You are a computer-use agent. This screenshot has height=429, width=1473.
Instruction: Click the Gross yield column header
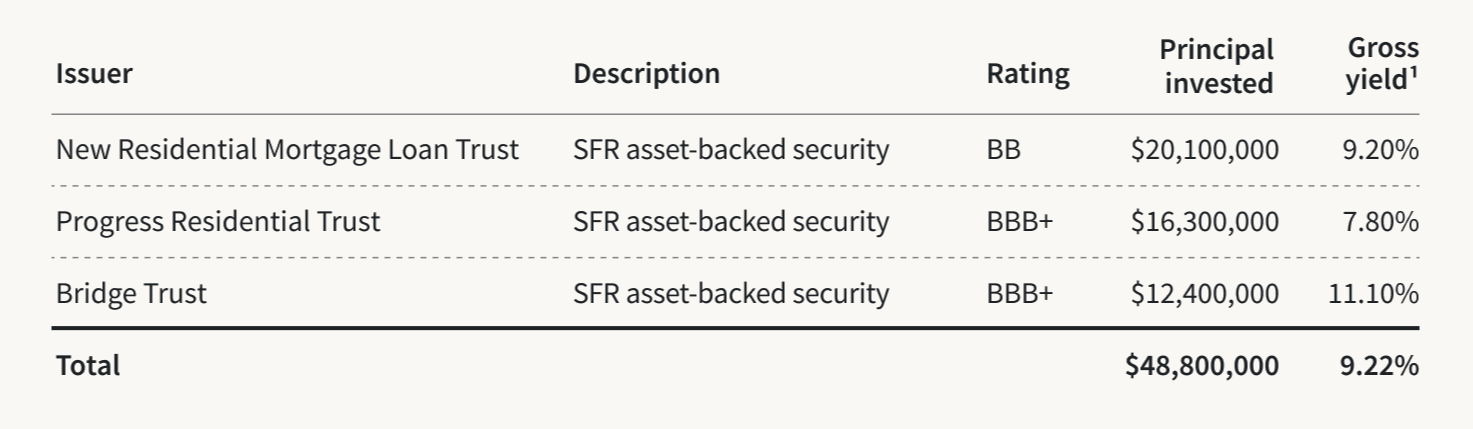(x=1382, y=64)
